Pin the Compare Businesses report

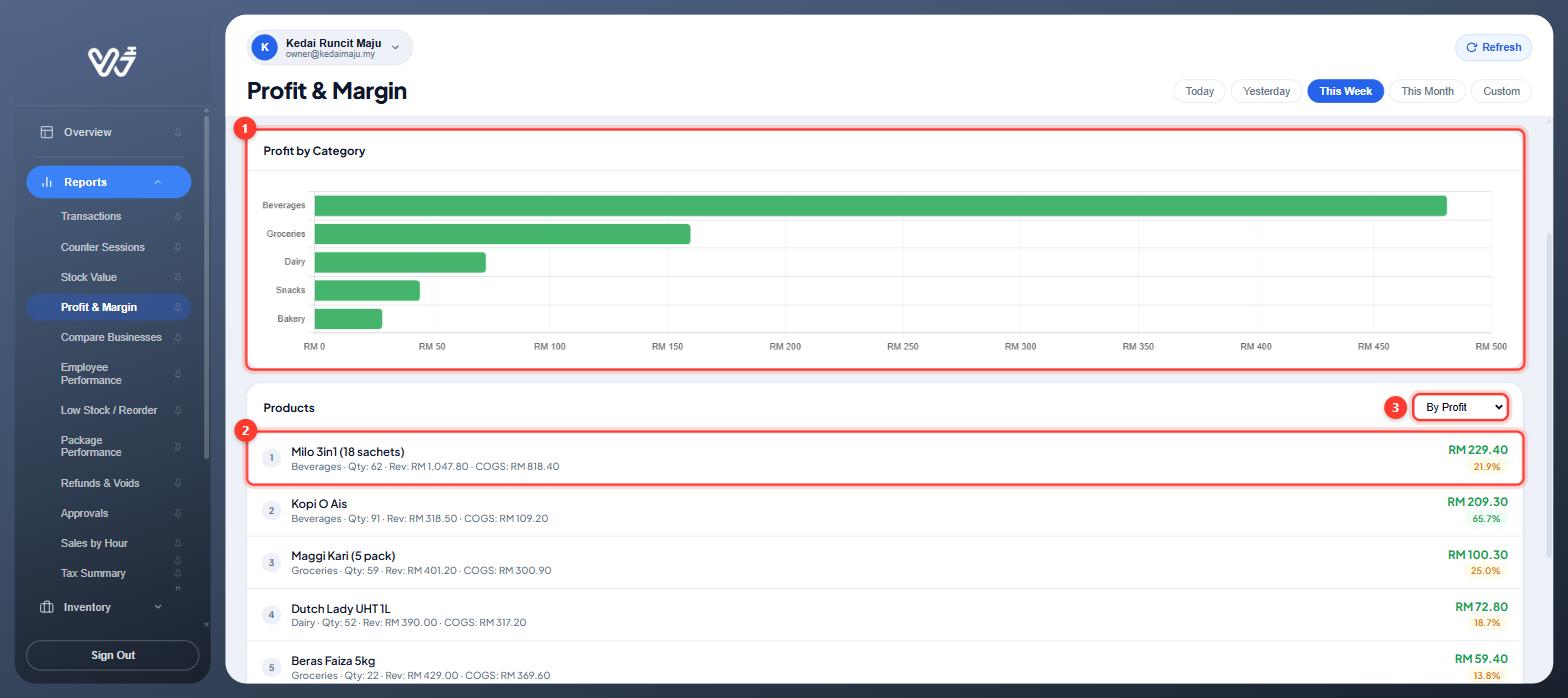pyautogui.click(x=178, y=337)
